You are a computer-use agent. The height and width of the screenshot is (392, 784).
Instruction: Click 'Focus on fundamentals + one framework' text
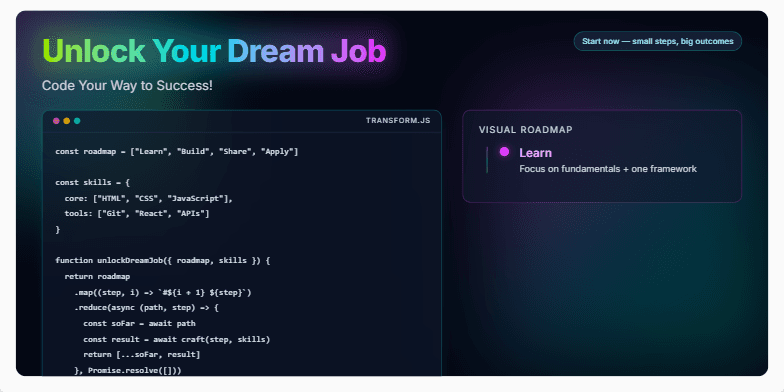coord(608,169)
